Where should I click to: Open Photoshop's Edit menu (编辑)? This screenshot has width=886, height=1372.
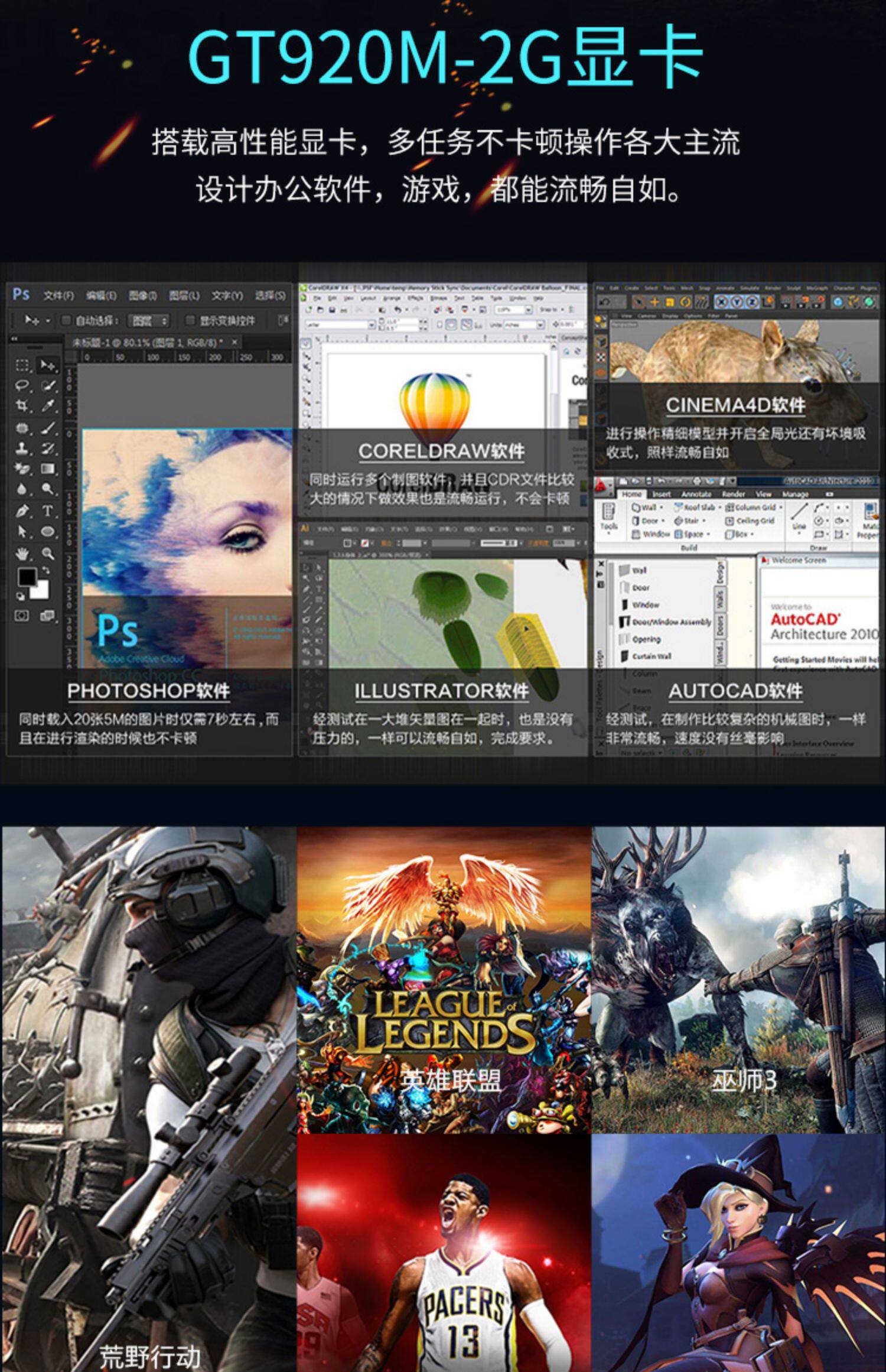[x=101, y=295]
